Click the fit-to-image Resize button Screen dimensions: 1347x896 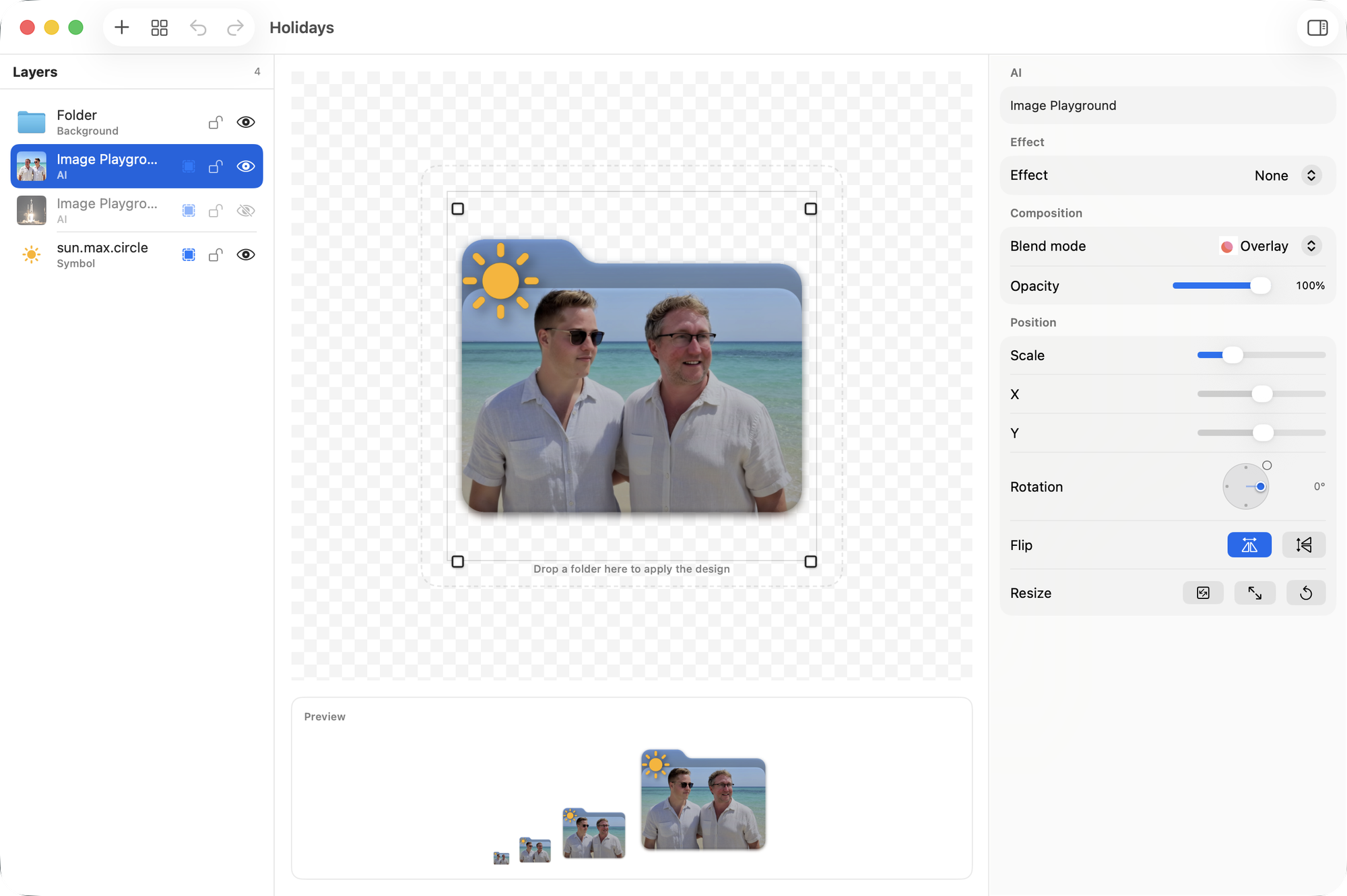coord(1203,593)
